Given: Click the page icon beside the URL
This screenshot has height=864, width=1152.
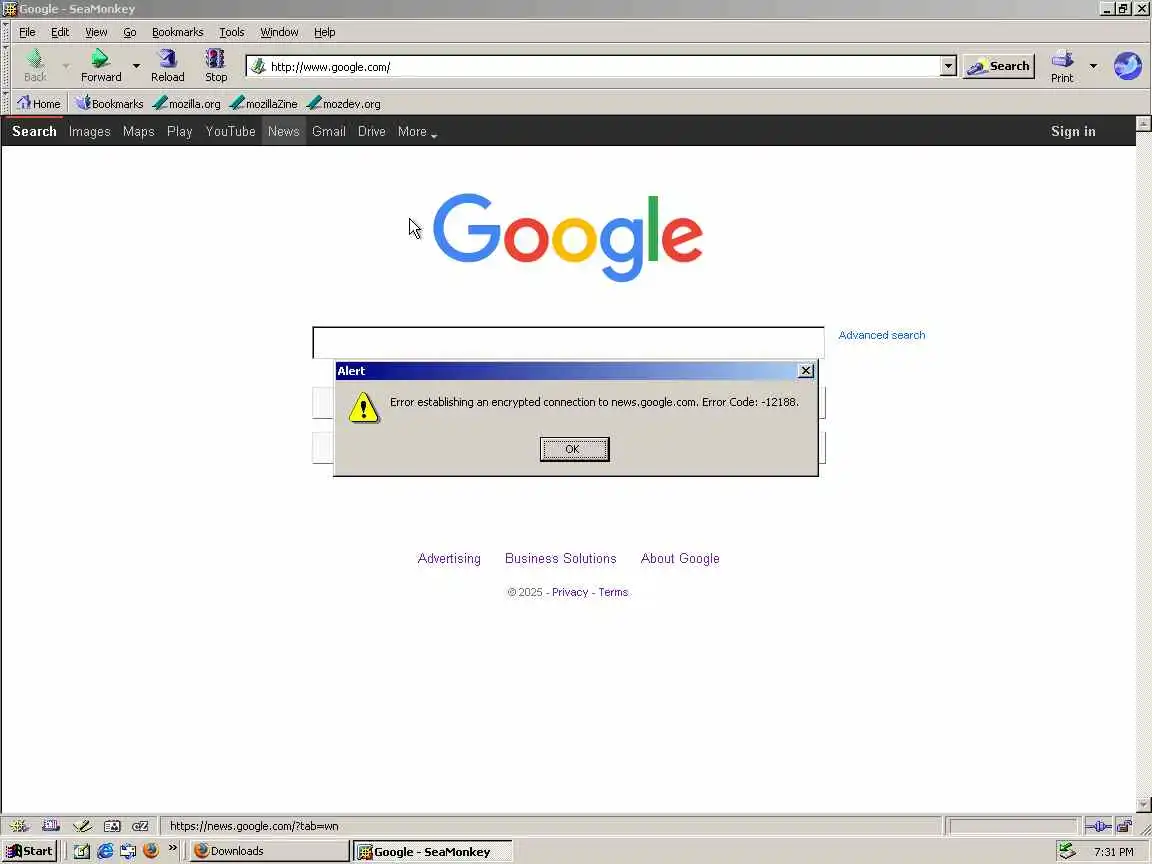Looking at the screenshot, I should (x=258, y=66).
